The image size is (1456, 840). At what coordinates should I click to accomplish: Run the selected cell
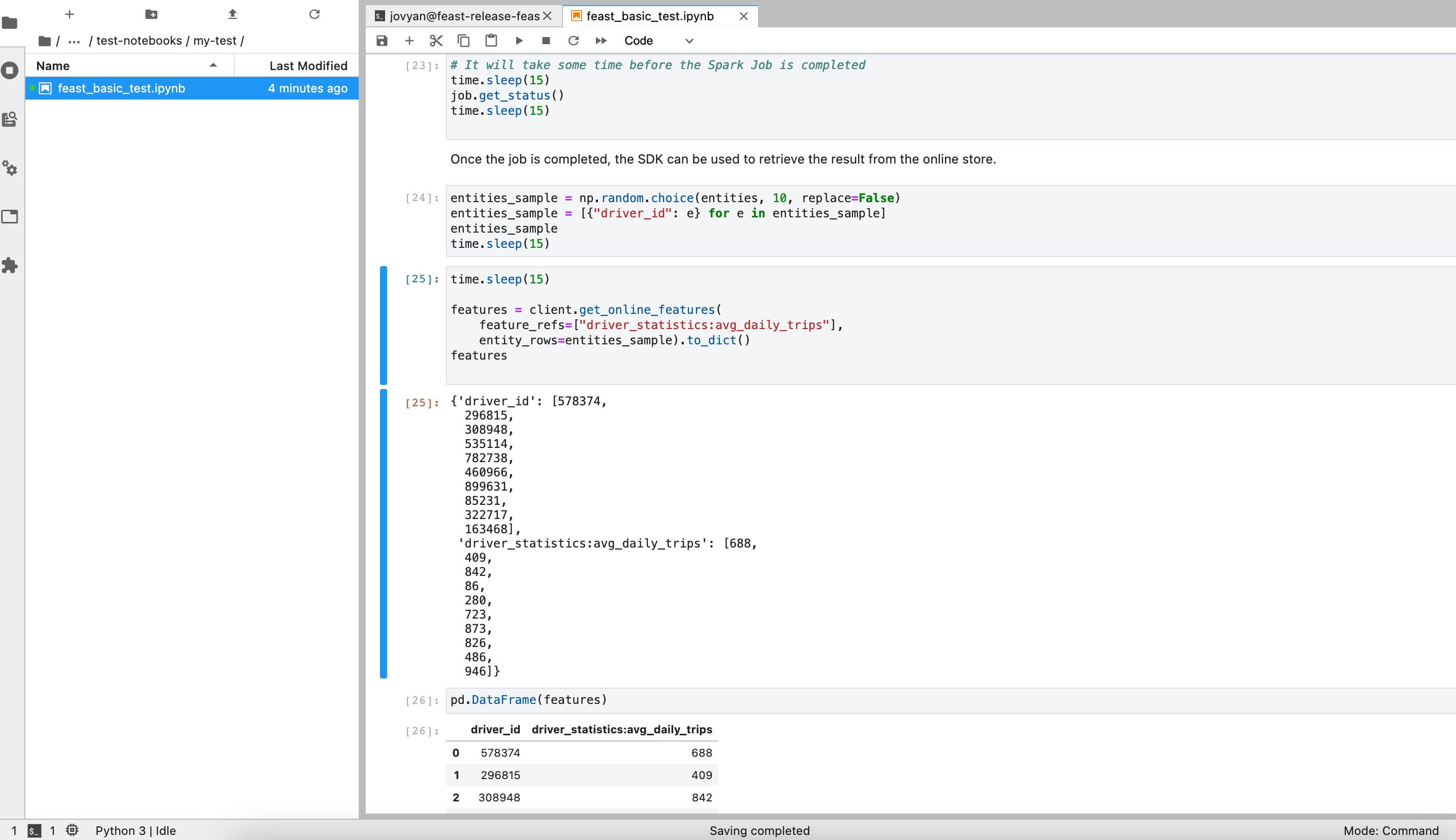(x=518, y=41)
